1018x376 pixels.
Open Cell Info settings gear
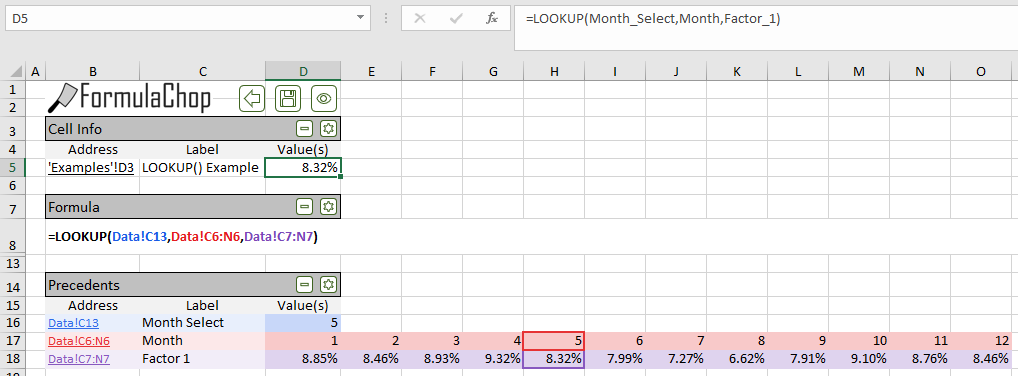pos(328,129)
